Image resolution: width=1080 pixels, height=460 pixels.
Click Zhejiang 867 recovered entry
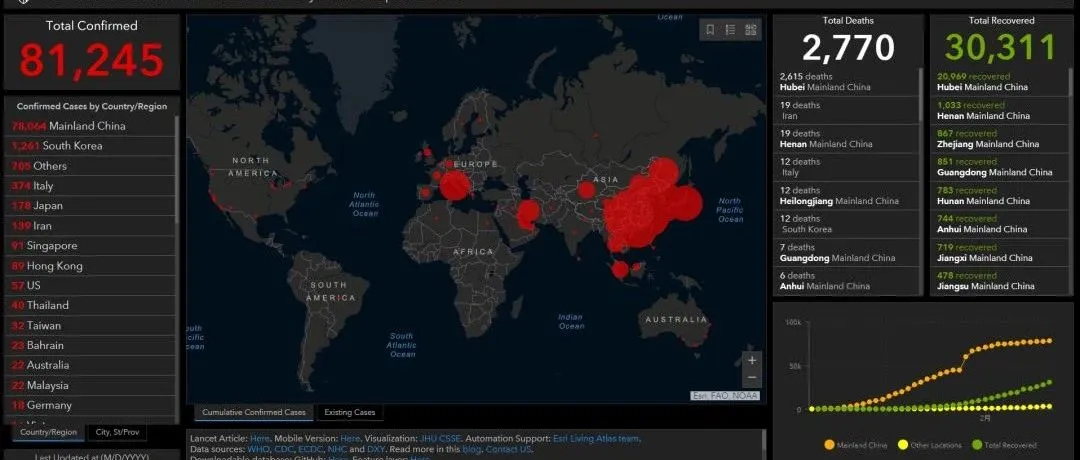pyautogui.click(x=1000, y=138)
